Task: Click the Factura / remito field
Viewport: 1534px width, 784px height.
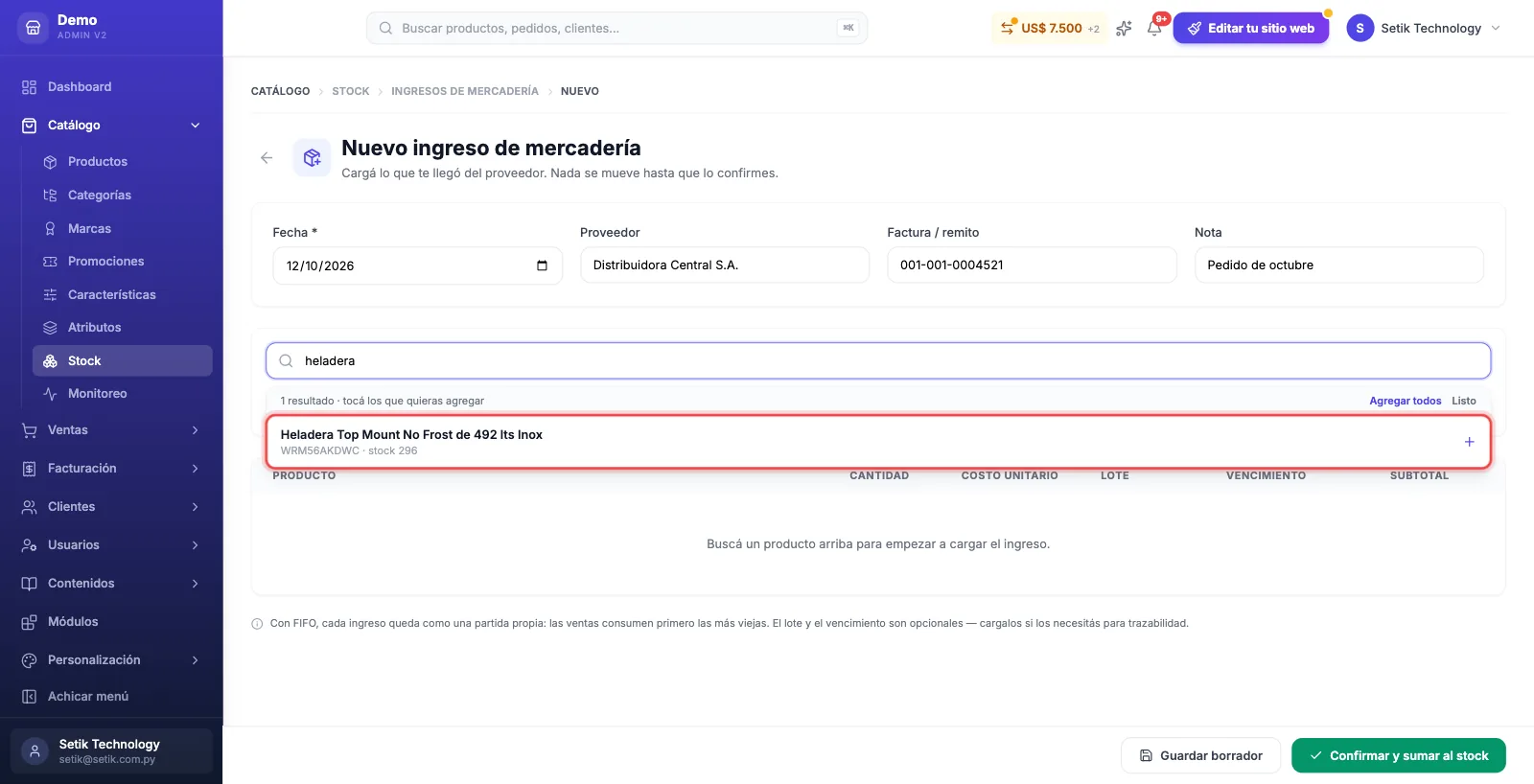Action: point(1032,265)
